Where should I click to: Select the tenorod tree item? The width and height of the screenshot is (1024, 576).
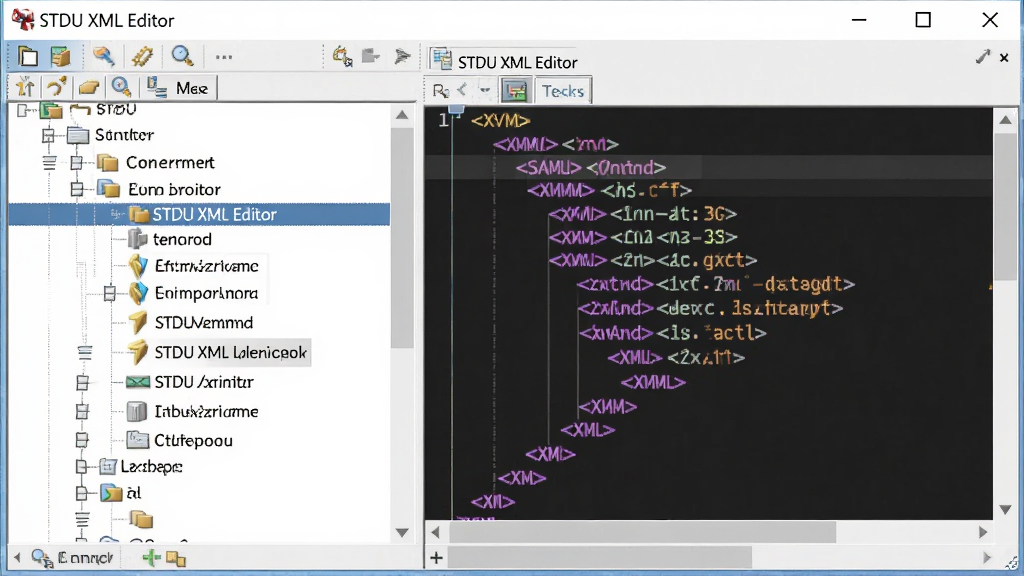(x=182, y=240)
